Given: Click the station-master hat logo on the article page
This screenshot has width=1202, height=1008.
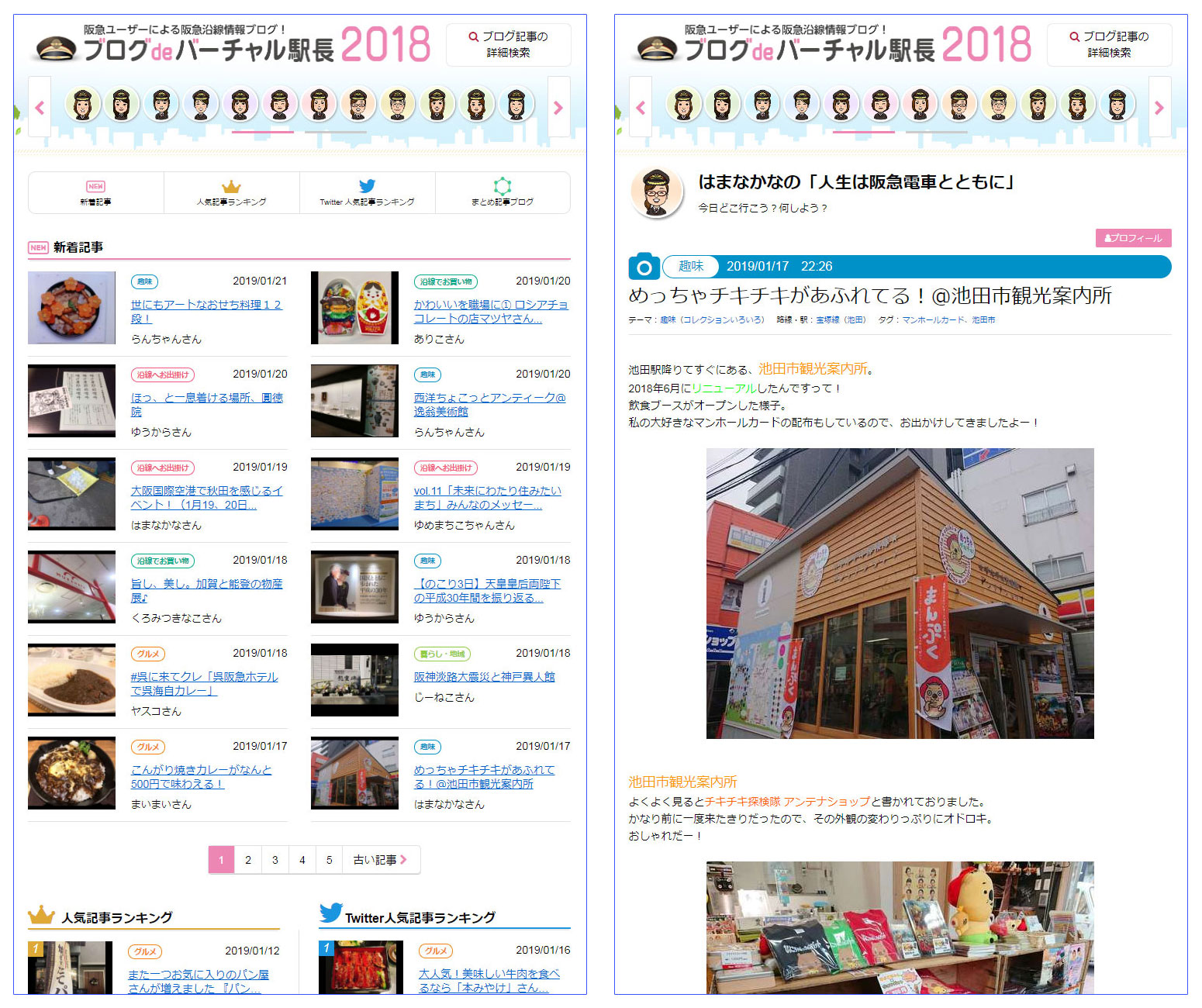Looking at the screenshot, I should click(x=657, y=49).
